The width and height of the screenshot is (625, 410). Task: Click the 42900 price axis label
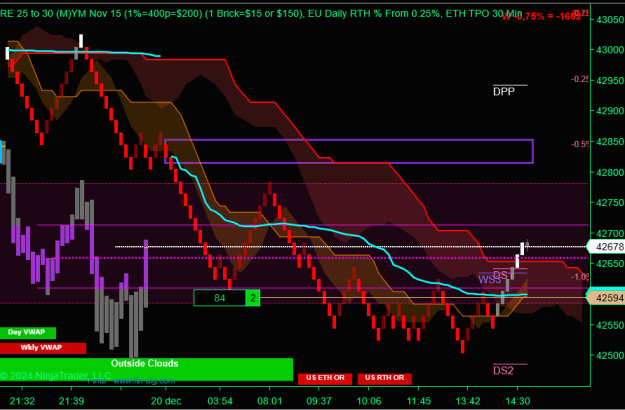click(610, 111)
